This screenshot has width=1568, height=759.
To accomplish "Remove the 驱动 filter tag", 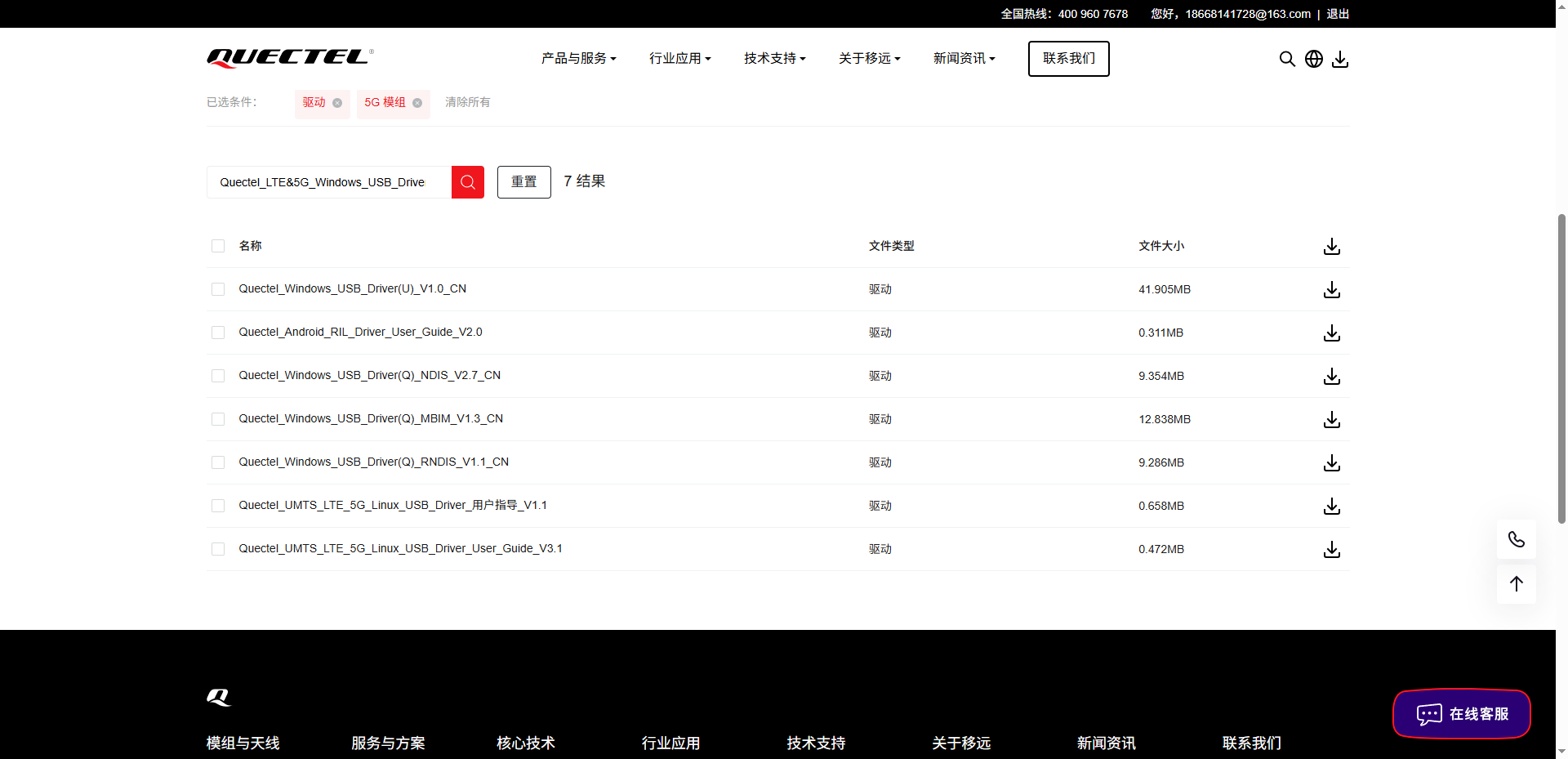I will (x=337, y=103).
